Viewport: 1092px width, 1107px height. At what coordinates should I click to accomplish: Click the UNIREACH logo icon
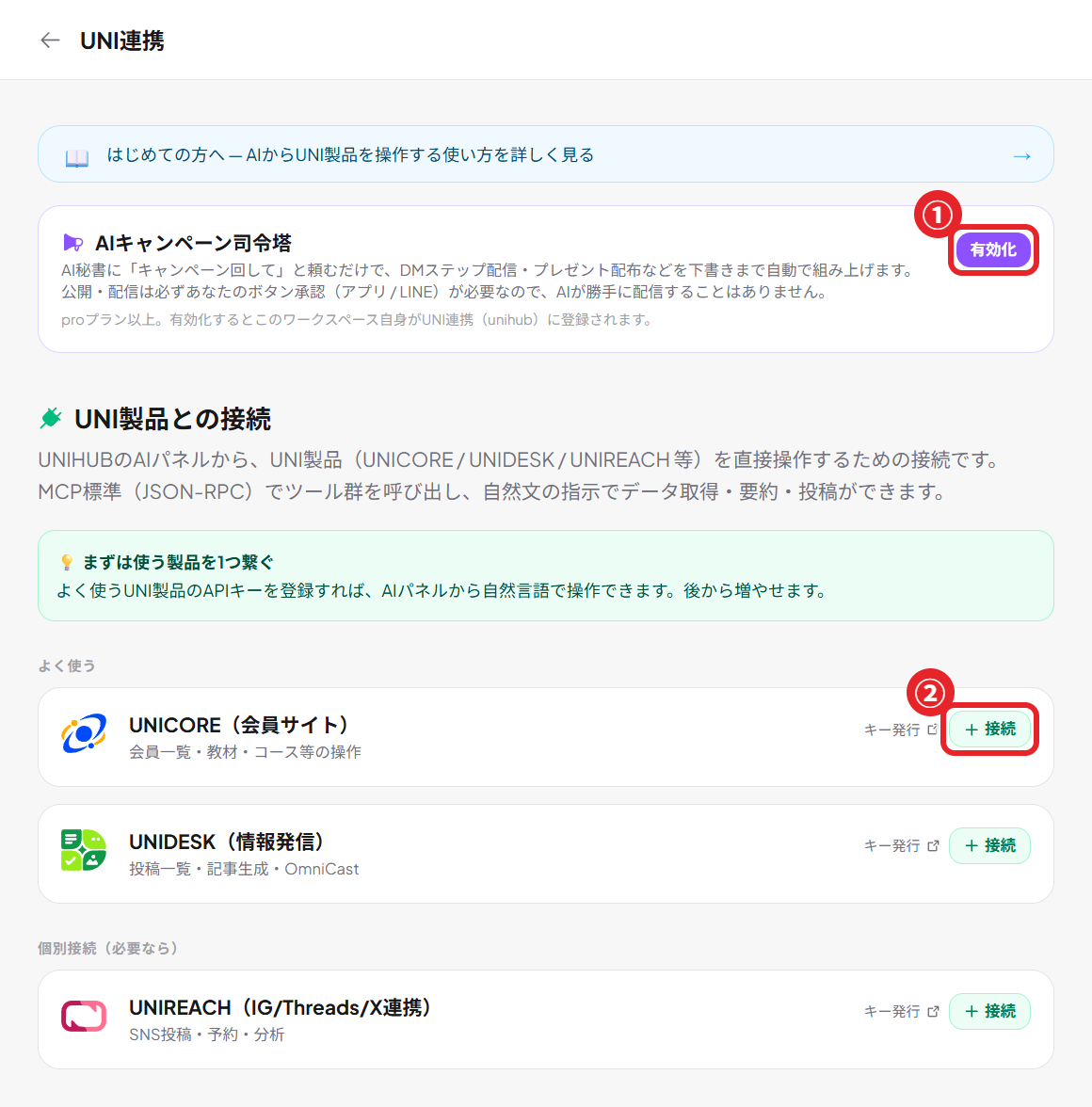coord(84,1017)
